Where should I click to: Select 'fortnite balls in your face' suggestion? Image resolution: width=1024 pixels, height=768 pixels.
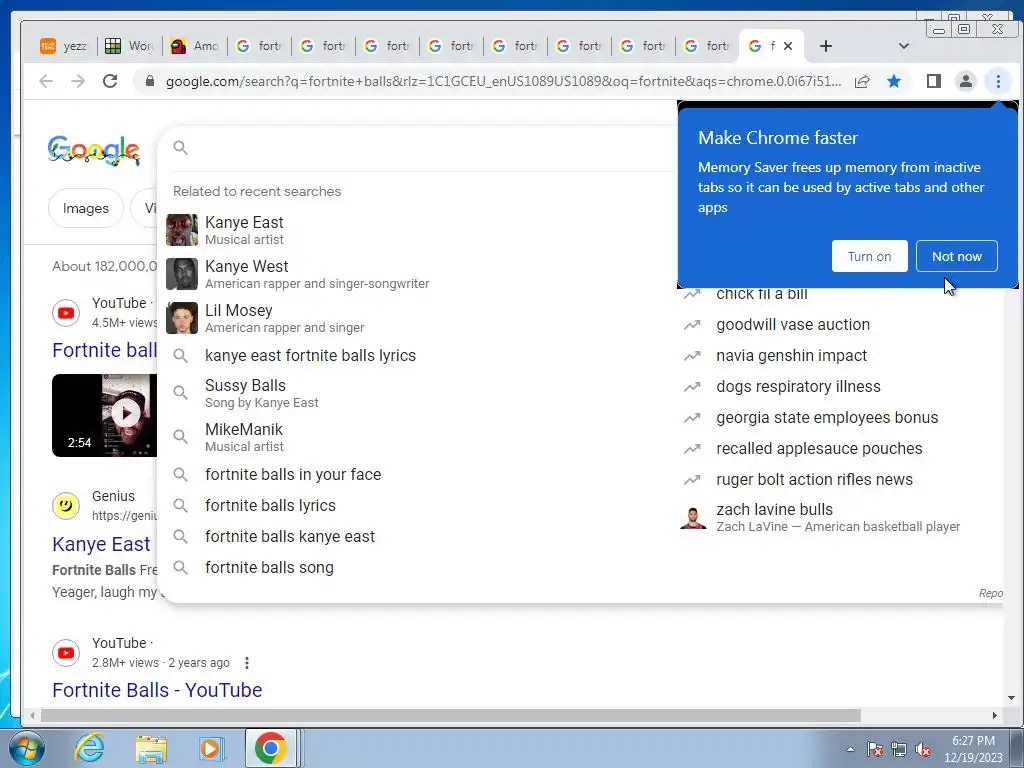click(x=418, y=474)
